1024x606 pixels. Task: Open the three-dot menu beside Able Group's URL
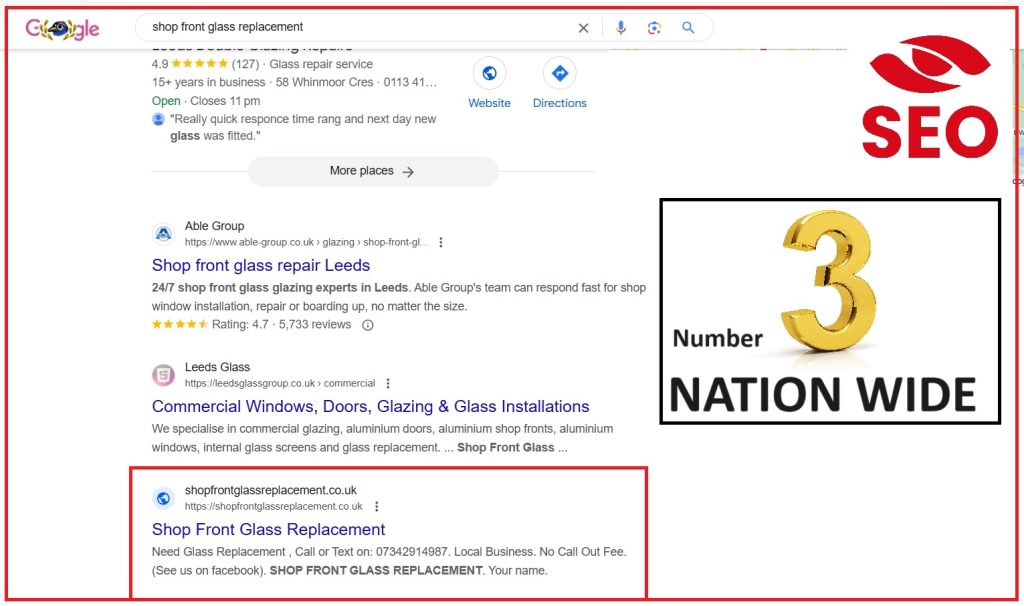[441, 241]
